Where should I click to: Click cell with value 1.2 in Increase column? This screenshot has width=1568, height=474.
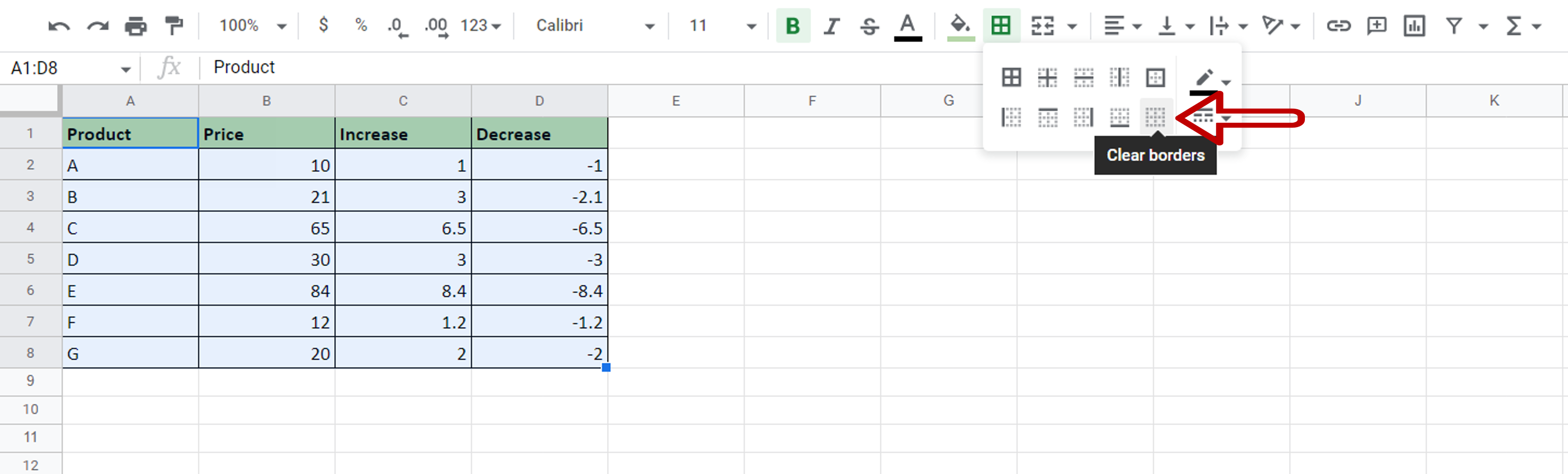[x=403, y=322]
